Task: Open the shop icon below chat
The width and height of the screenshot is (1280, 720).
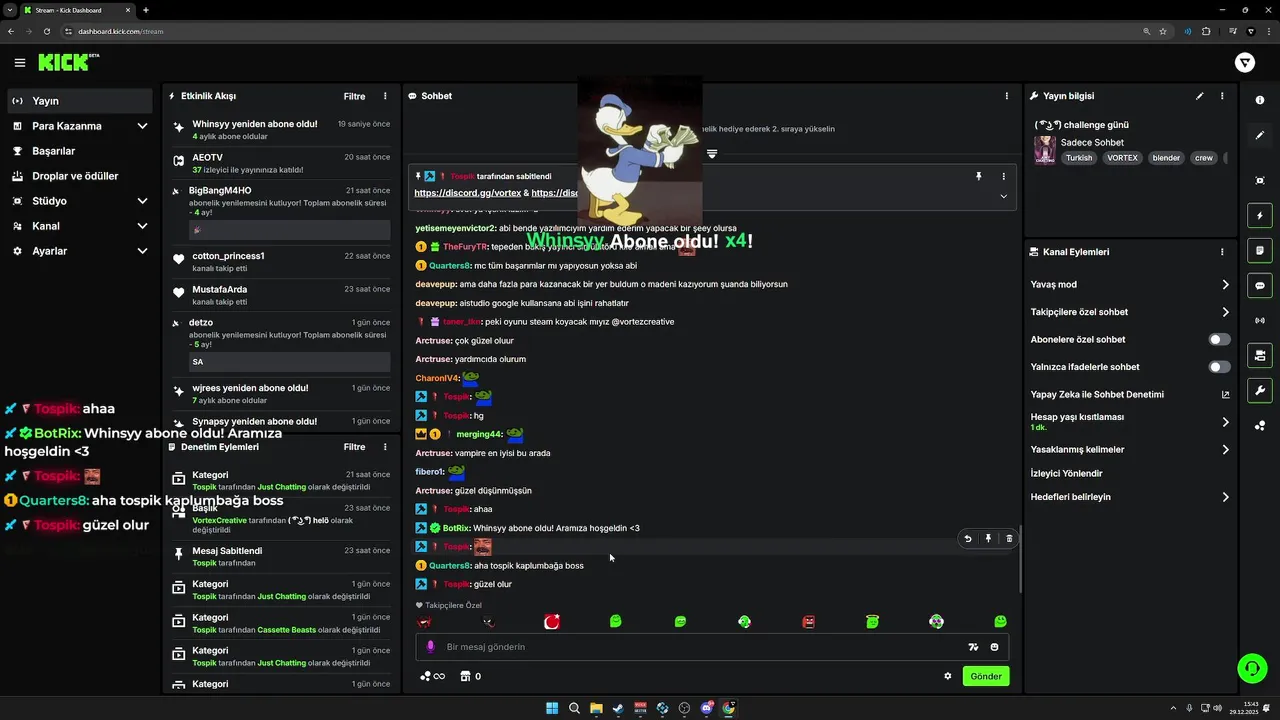Action: point(465,676)
